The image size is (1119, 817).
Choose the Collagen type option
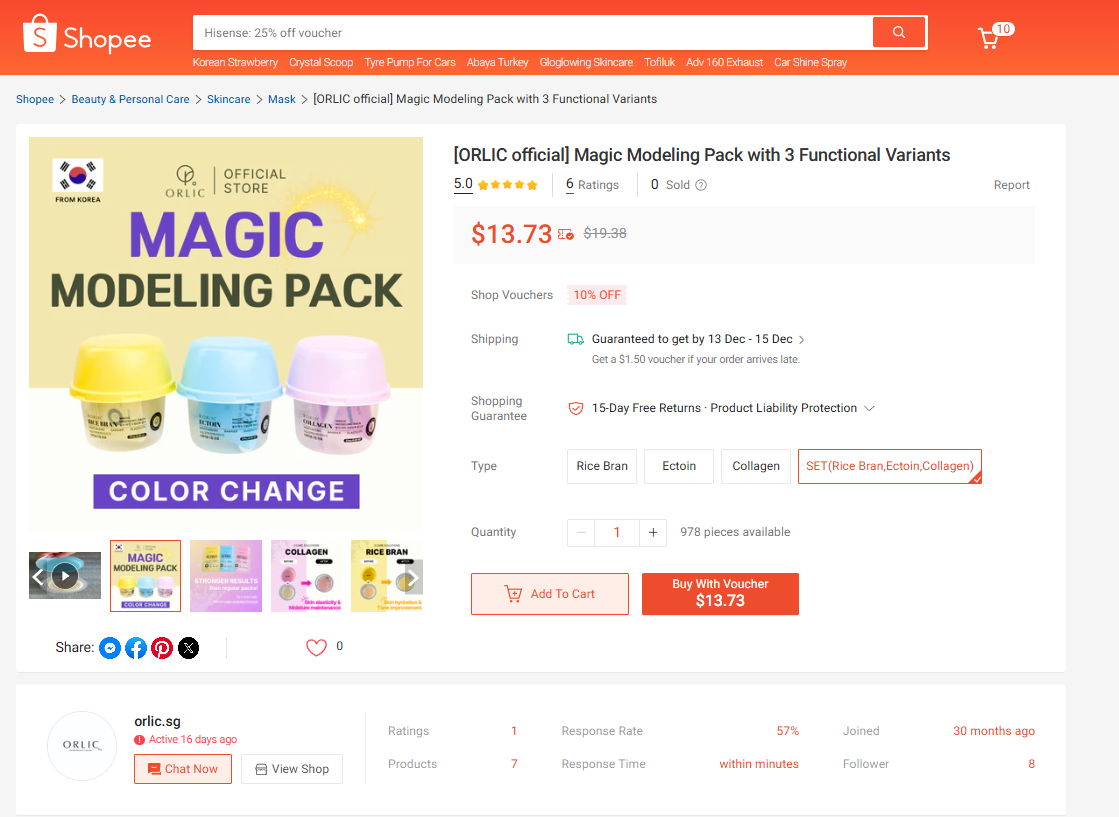[x=756, y=466]
